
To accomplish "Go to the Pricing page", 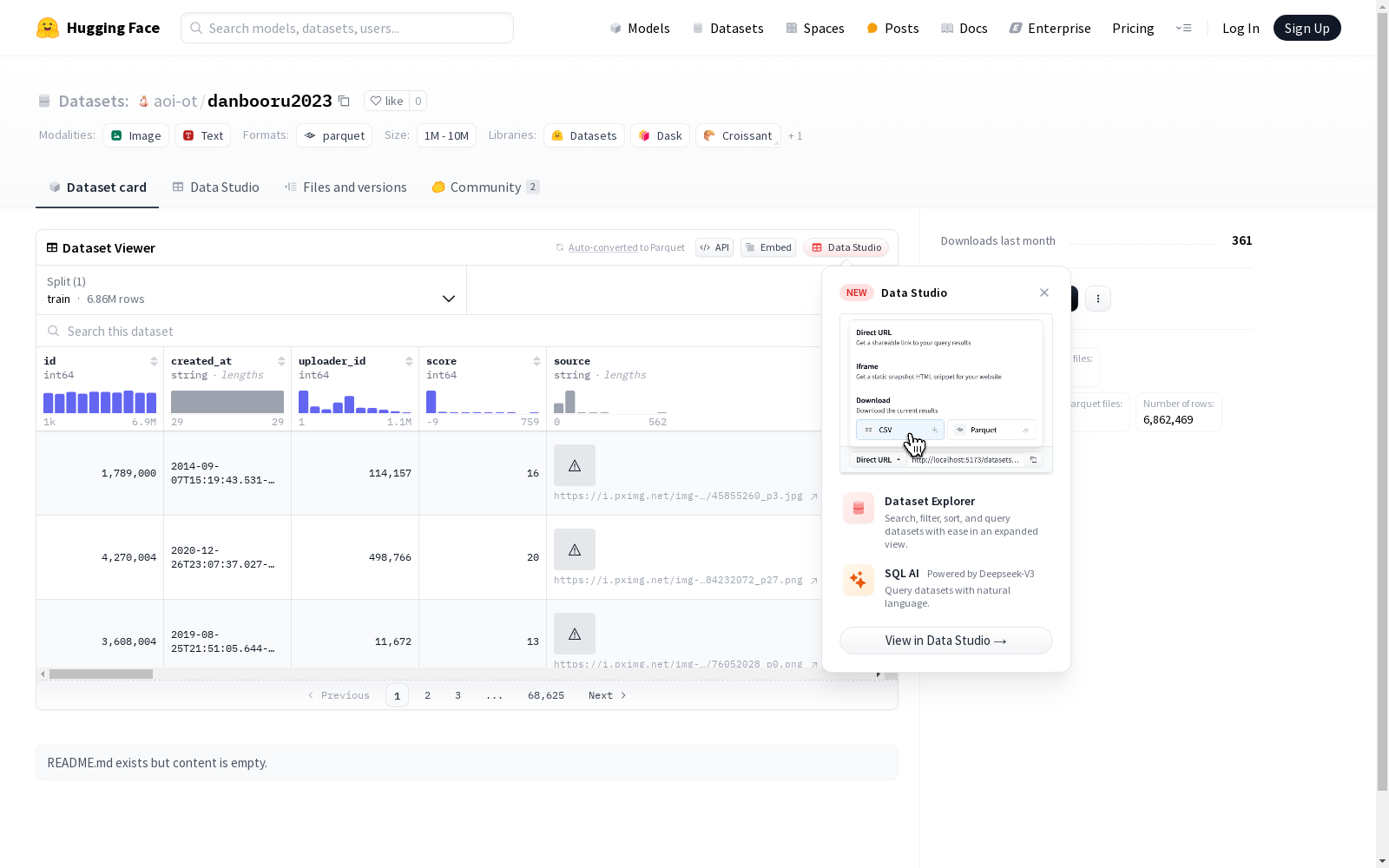I will 1133,28.
